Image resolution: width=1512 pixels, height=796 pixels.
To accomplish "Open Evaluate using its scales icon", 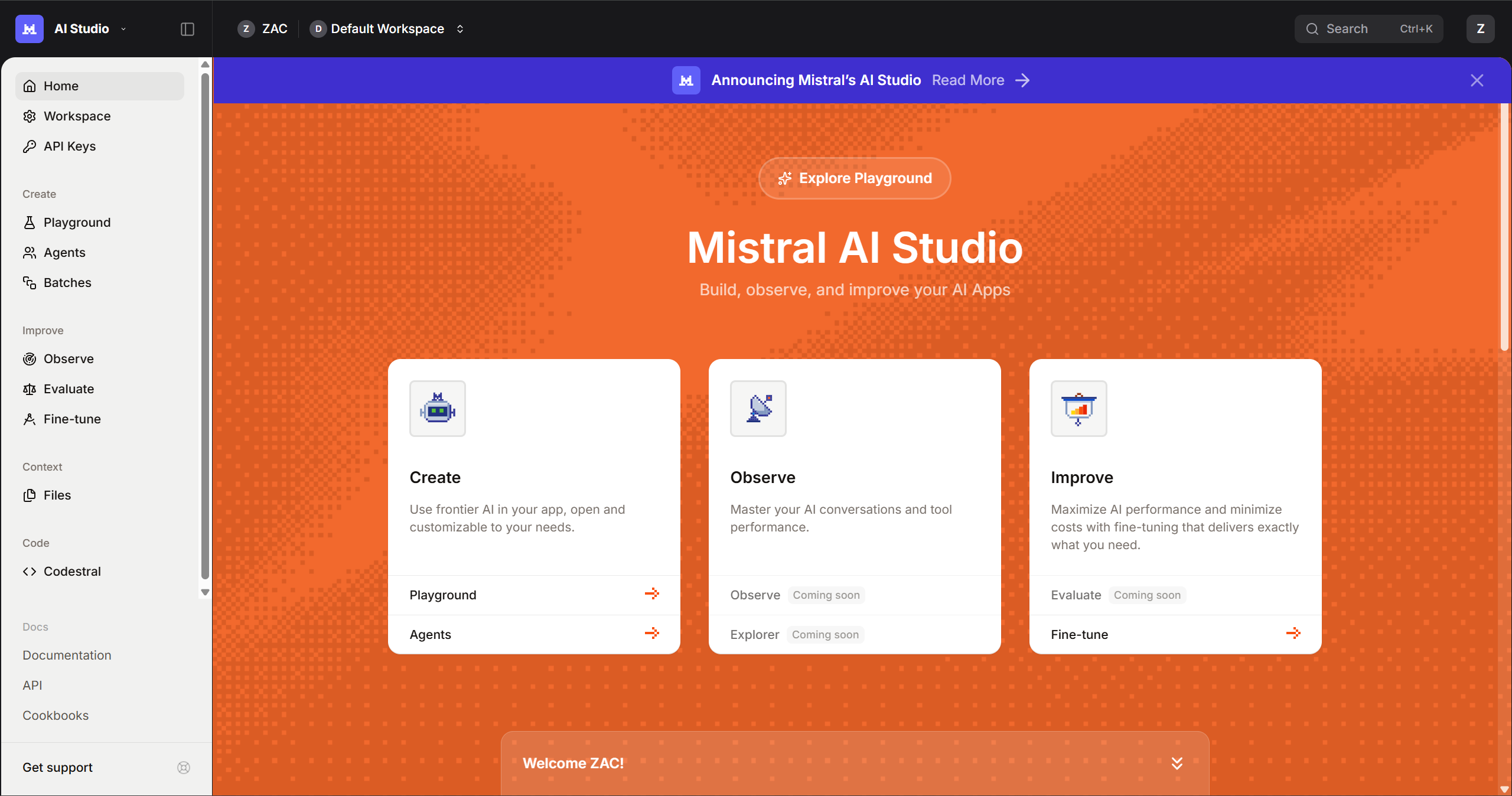I will point(30,389).
